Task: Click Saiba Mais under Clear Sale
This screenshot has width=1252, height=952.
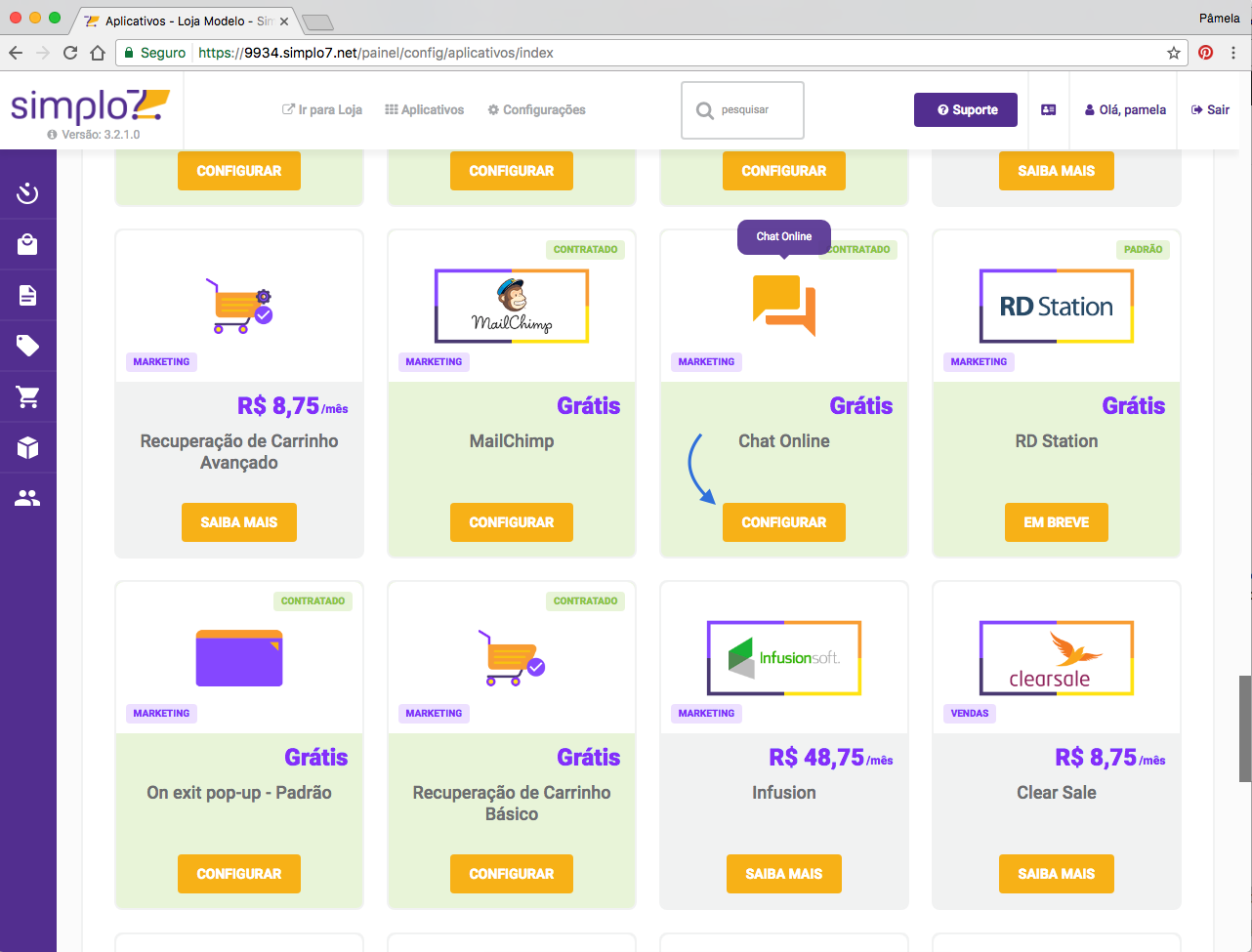Action: point(1057,874)
